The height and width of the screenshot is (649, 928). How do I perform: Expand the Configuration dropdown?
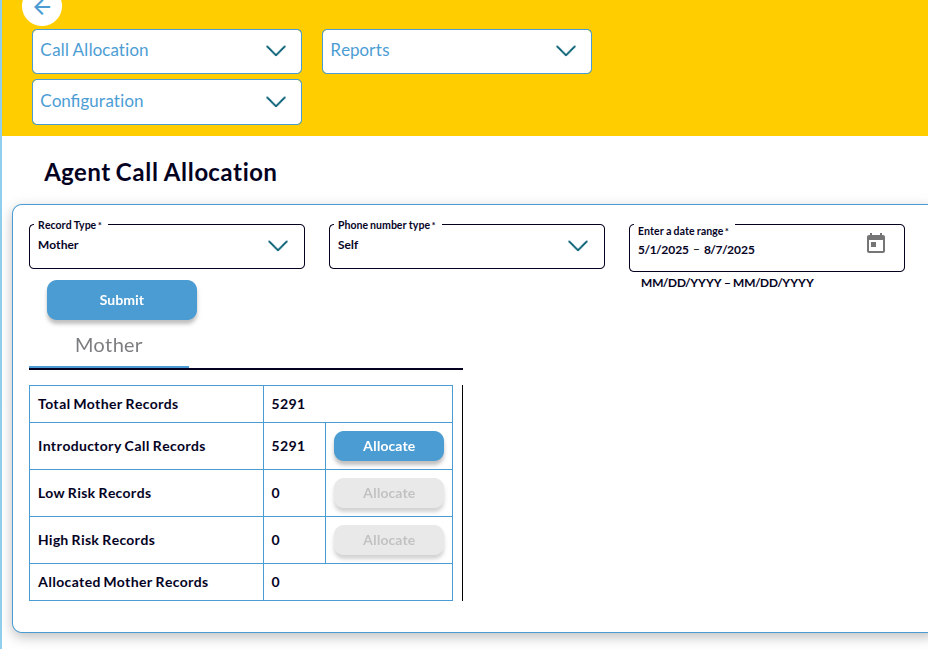pos(166,102)
